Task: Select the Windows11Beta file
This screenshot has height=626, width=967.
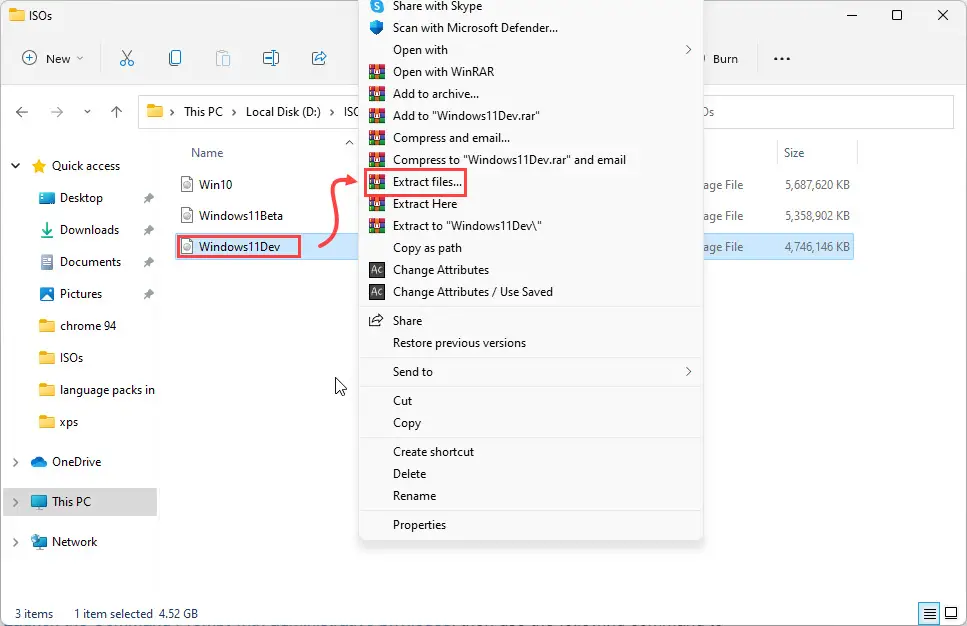Action: pos(241,216)
